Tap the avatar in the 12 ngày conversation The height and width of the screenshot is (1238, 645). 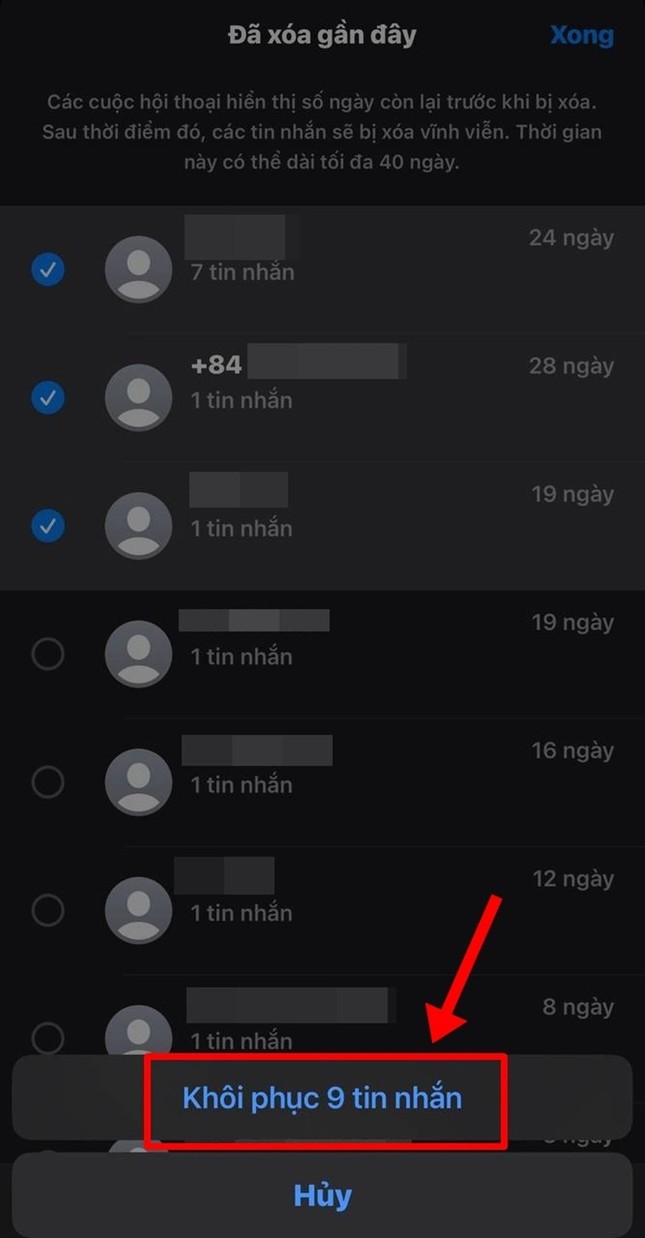(x=138, y=910)
